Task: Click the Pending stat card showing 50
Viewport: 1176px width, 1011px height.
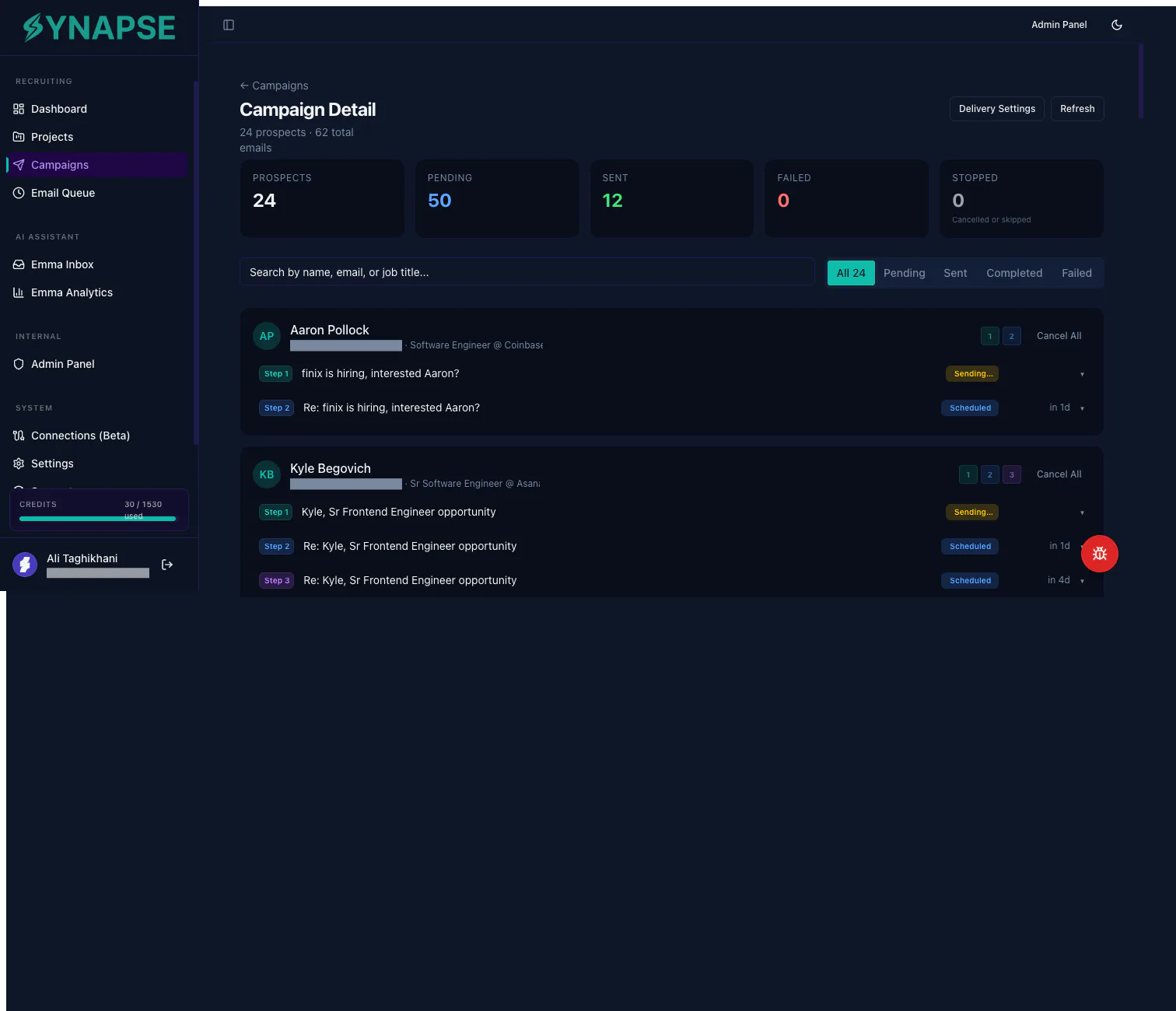Action: pyautogui.click(x=497, y=198)
